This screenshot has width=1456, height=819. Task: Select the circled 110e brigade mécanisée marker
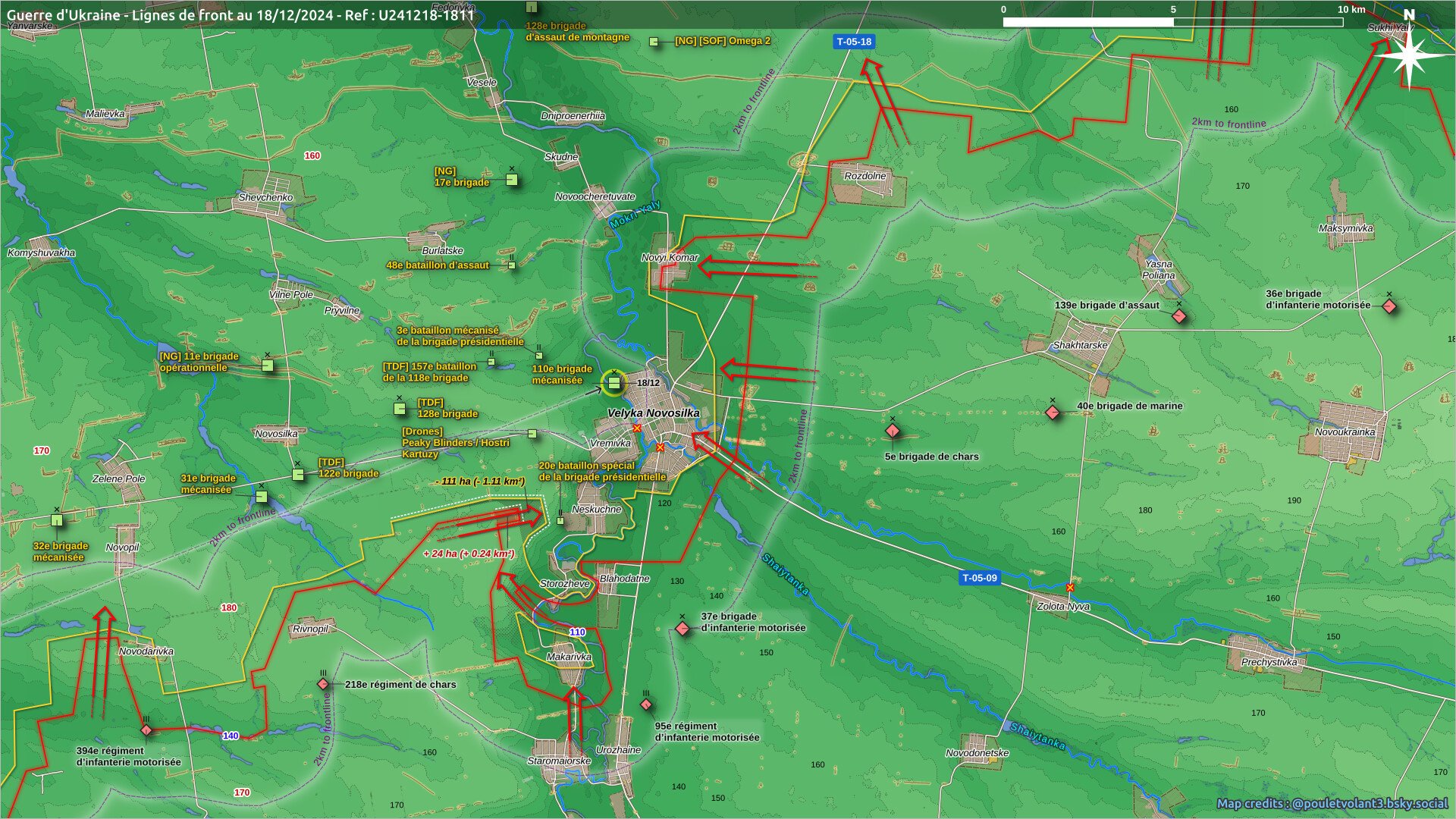click(x=613, y=383)
